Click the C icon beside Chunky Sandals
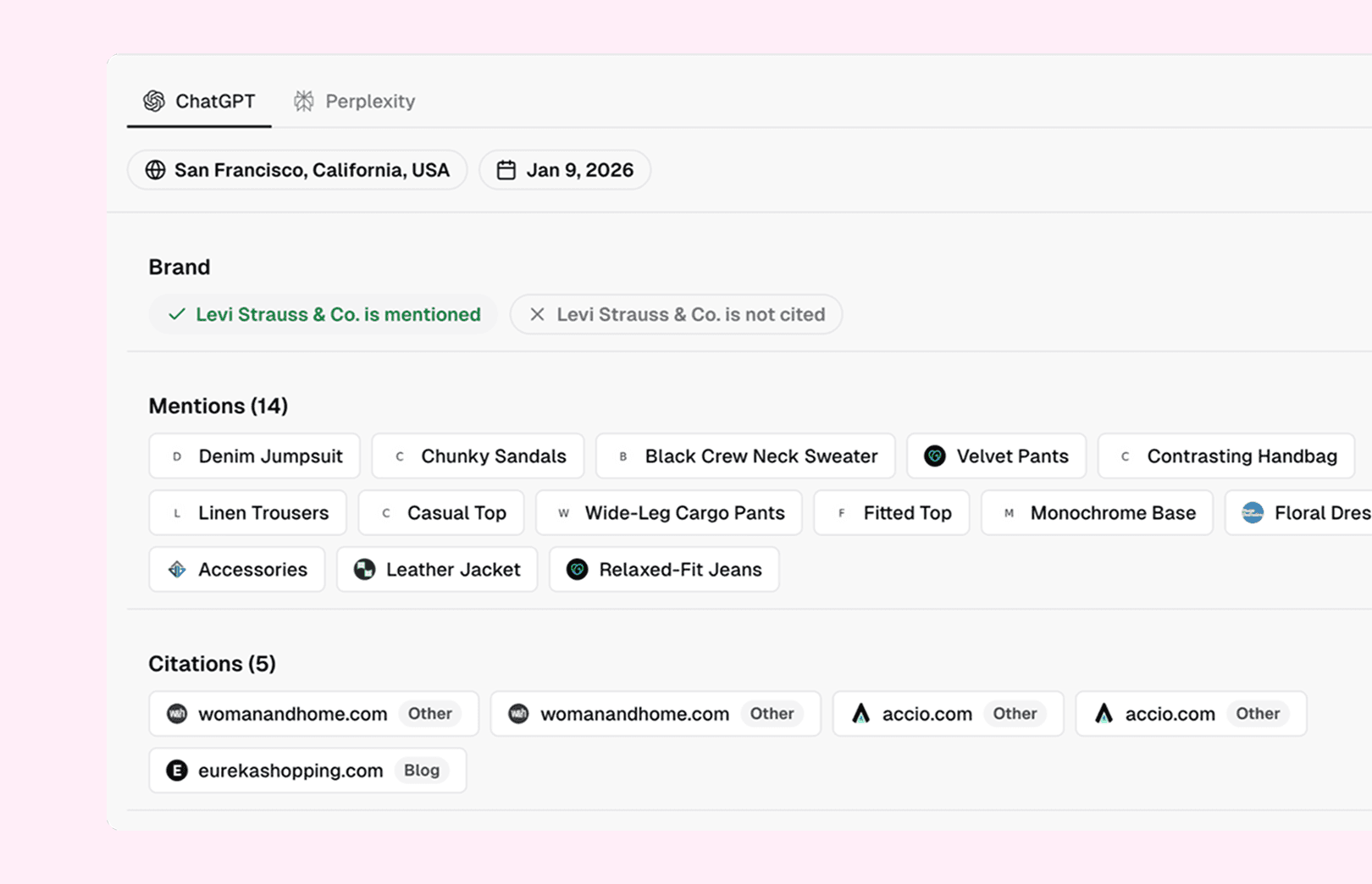This screenshot has width=1372, height=884. pos(400,456)
